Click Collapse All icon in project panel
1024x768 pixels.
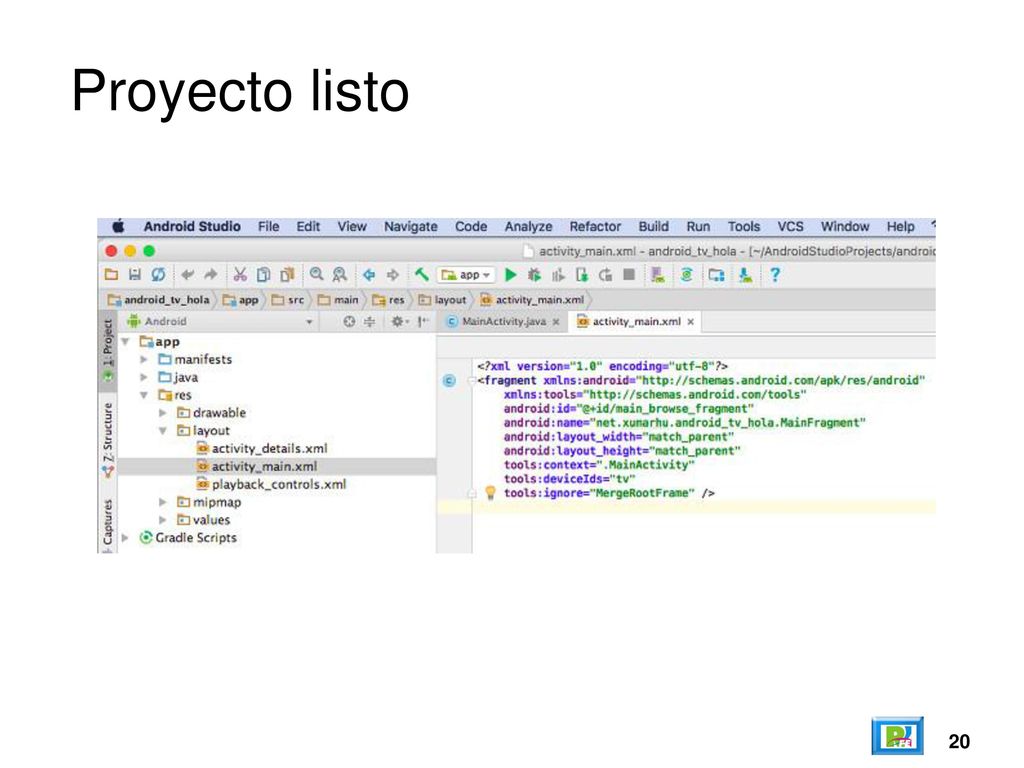click(x=370, y=321)
